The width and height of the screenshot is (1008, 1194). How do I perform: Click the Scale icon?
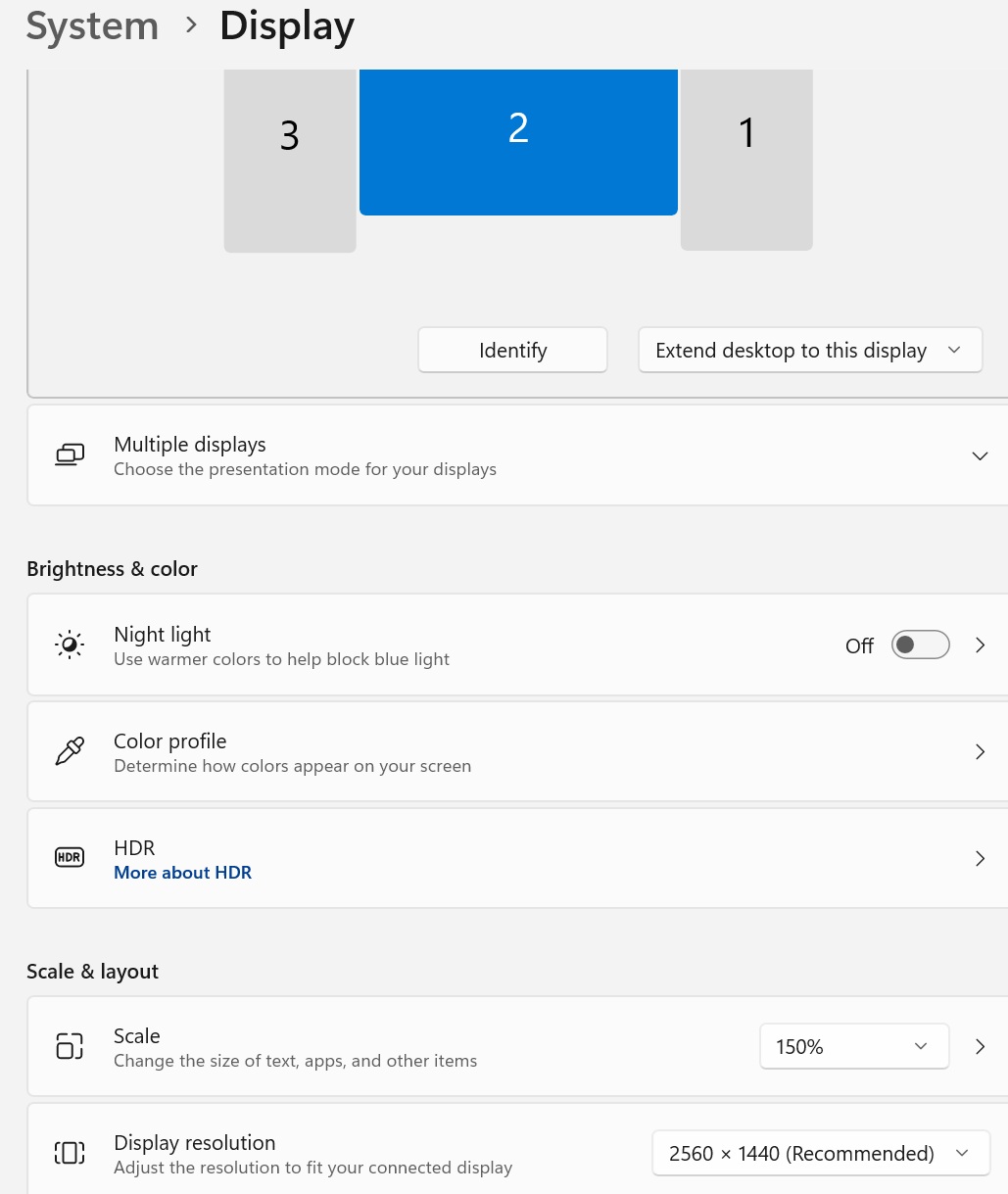coord(70,1046)
